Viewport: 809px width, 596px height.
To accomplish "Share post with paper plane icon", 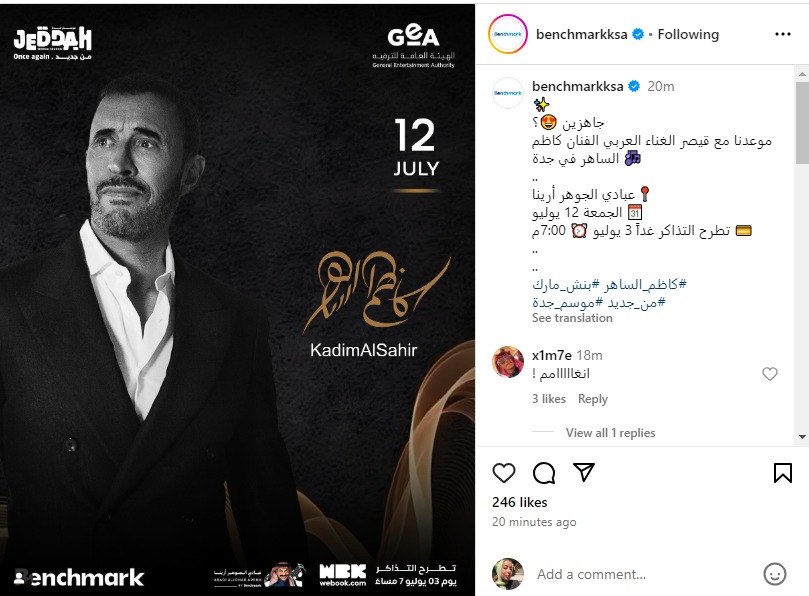I will [x=584, y=472].
